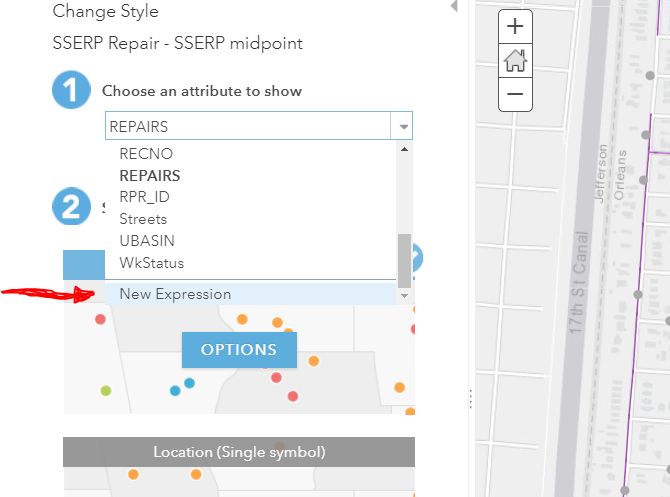The image size is (670, 497).
Task: Collapse the side panel arrow
Action: point(454,7)
